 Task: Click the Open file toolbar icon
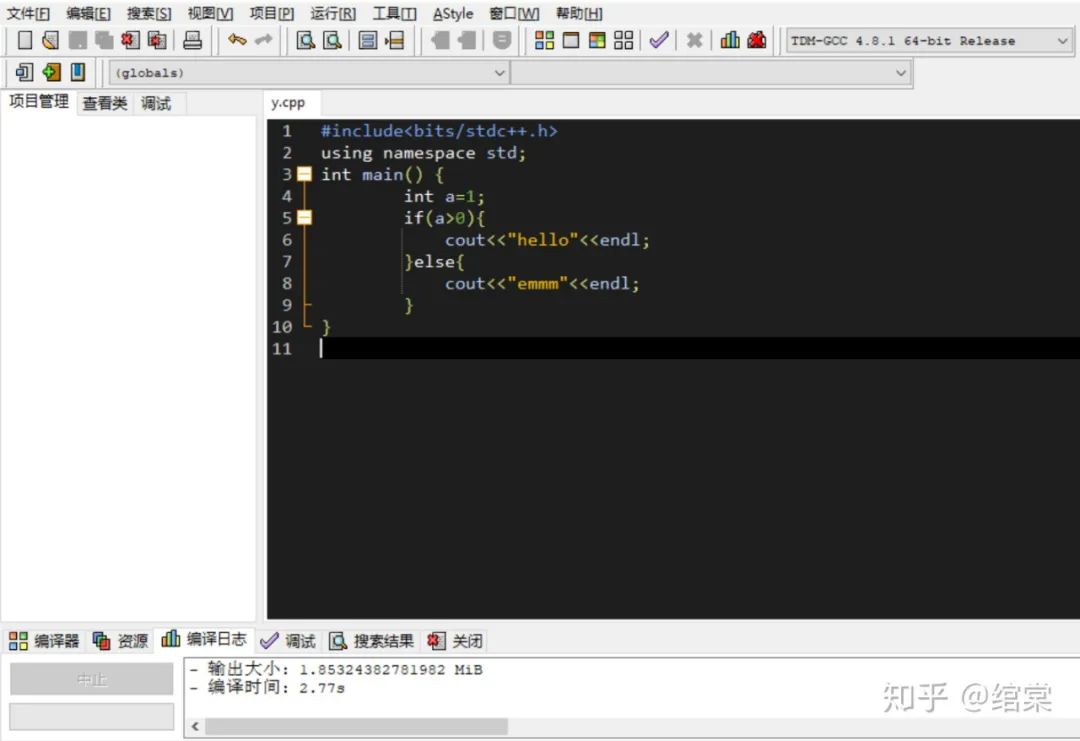50,40
